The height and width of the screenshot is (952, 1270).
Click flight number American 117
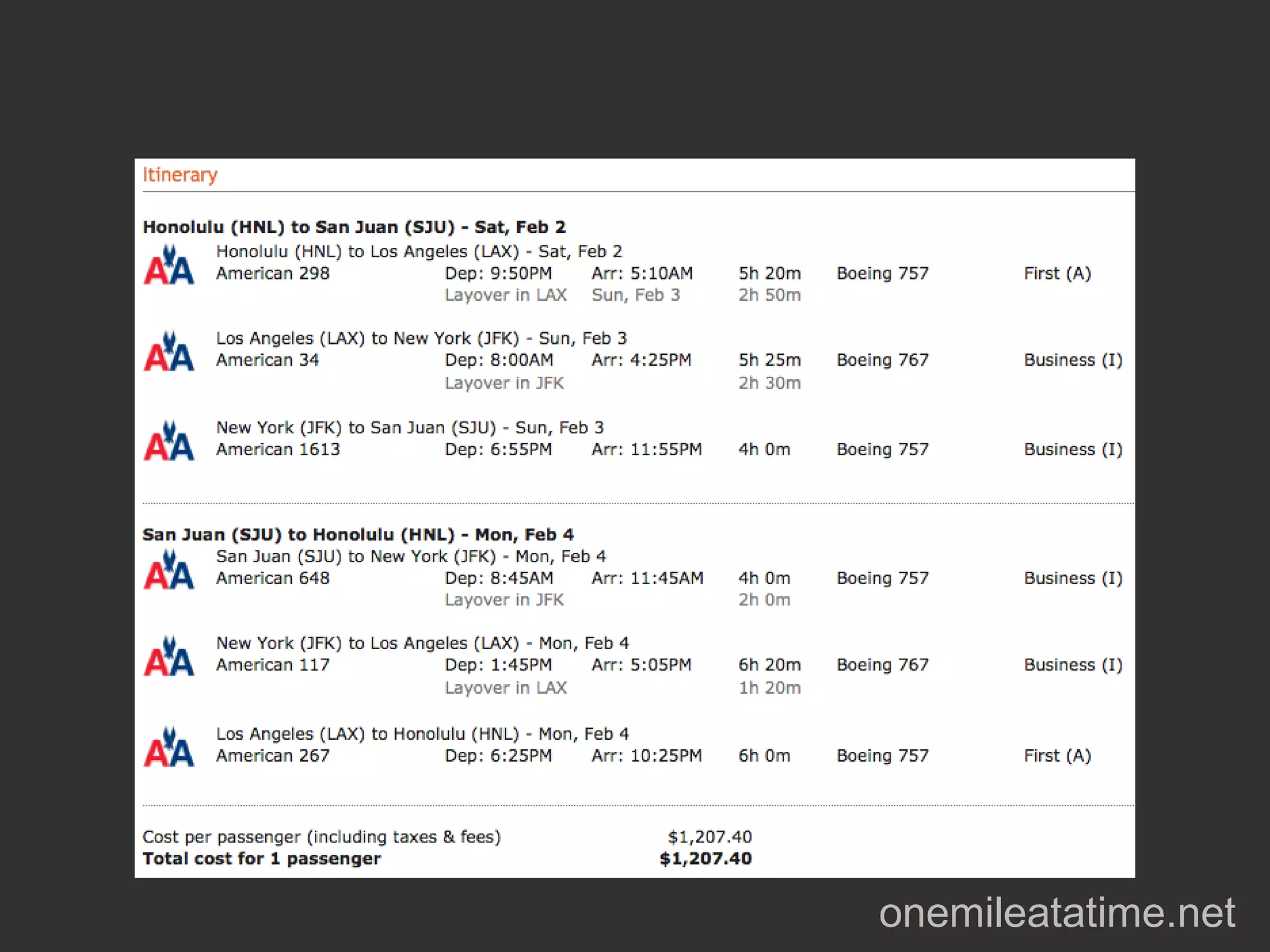tap(273, 665)
